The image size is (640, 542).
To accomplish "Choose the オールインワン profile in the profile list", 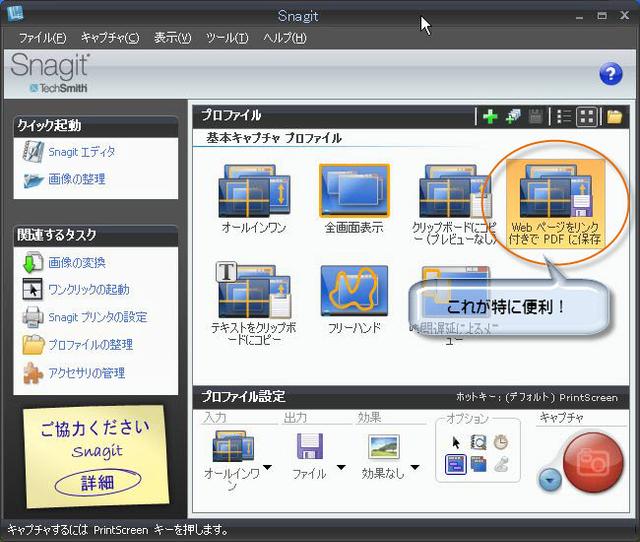I will click(254, 198).
